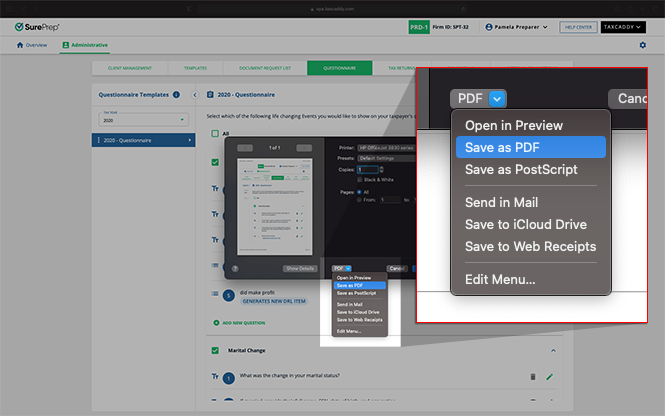Click the small PDF dropdown in print dialog
The height and width of the screenshot is (416, 665).
(341, 268)
